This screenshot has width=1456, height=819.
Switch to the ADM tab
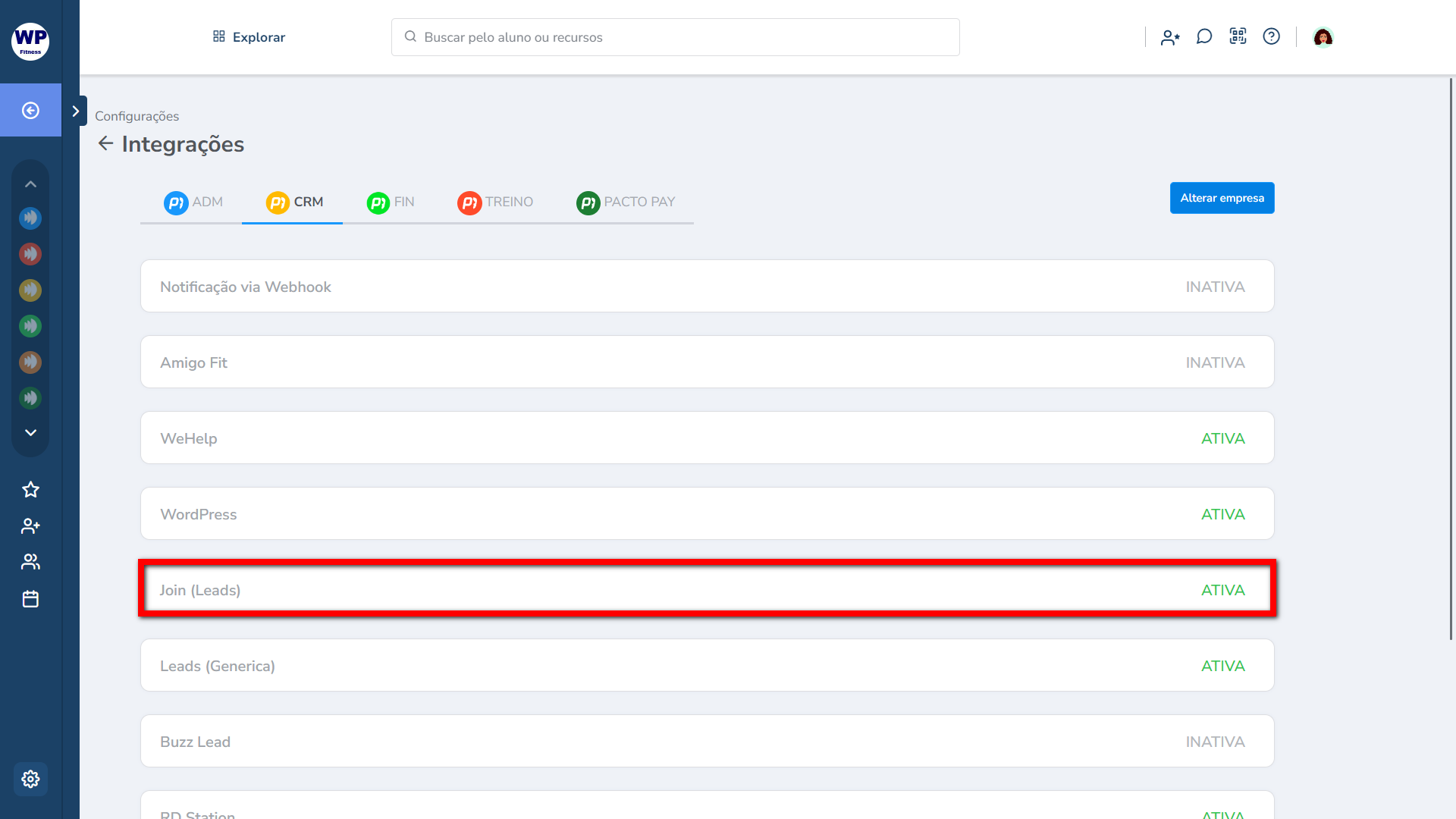(x=193, y=202)
